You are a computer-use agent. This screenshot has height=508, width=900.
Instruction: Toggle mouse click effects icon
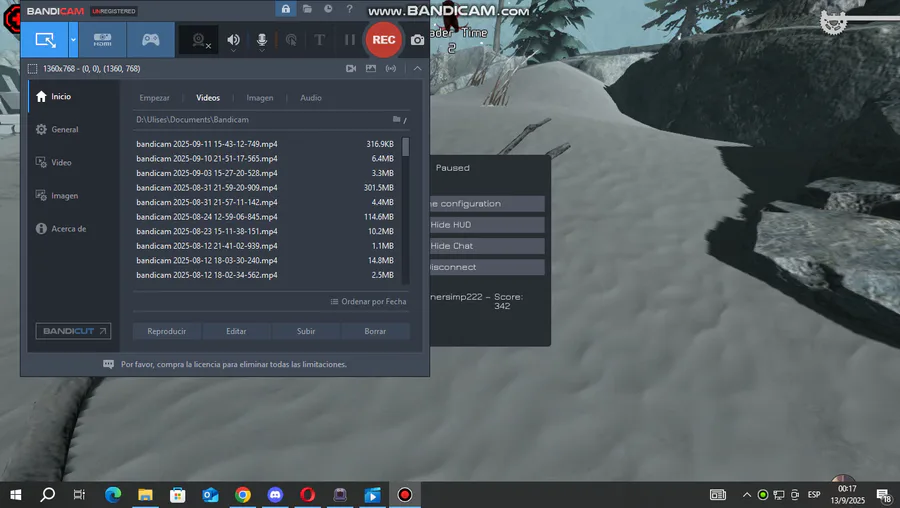click(291, 40)
